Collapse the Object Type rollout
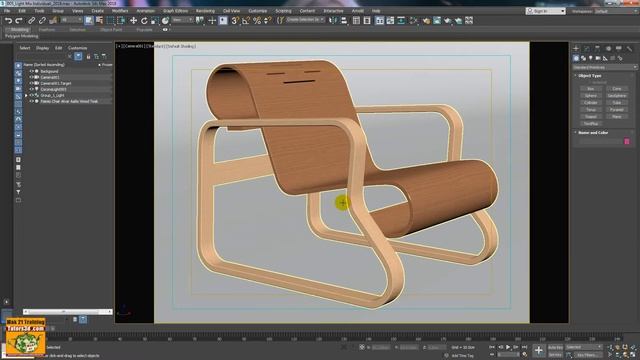The image size is (640, 360). pyautogui.click(x=589, y=76)
